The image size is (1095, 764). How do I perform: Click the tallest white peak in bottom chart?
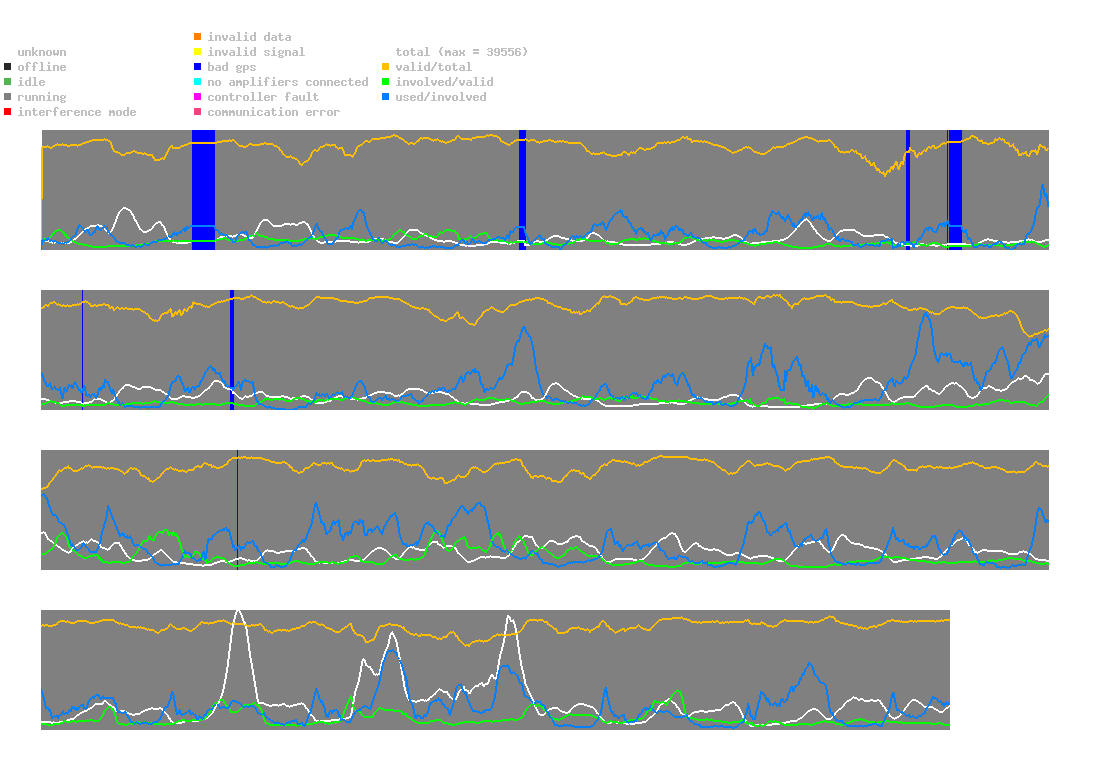tap(239, 615)
